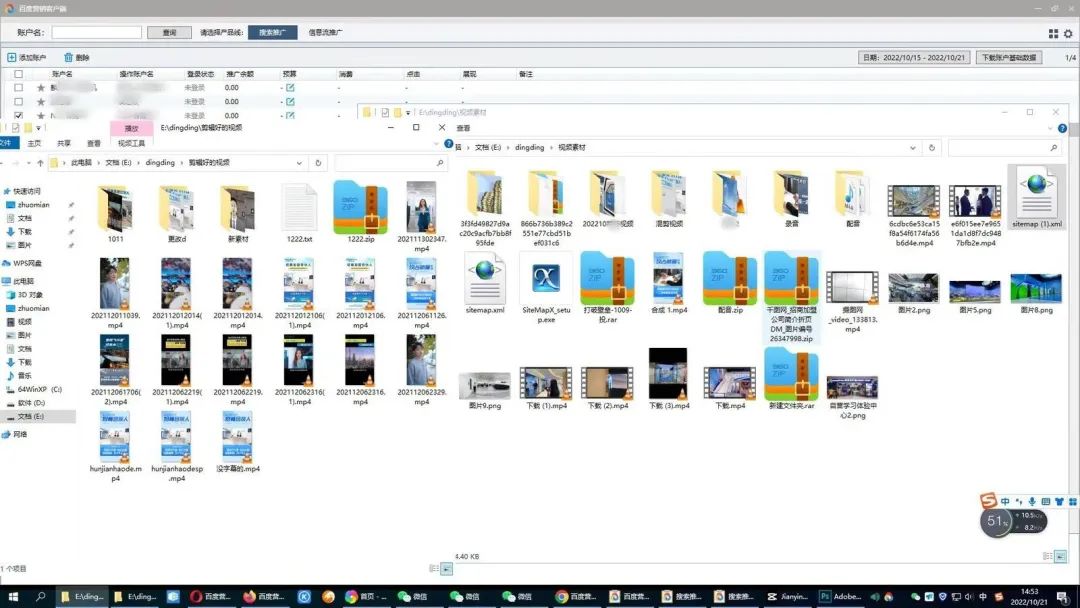Click the budget edit pencil icon in first account row
This screenshot has height=608, width=1080.
point(290,87)
